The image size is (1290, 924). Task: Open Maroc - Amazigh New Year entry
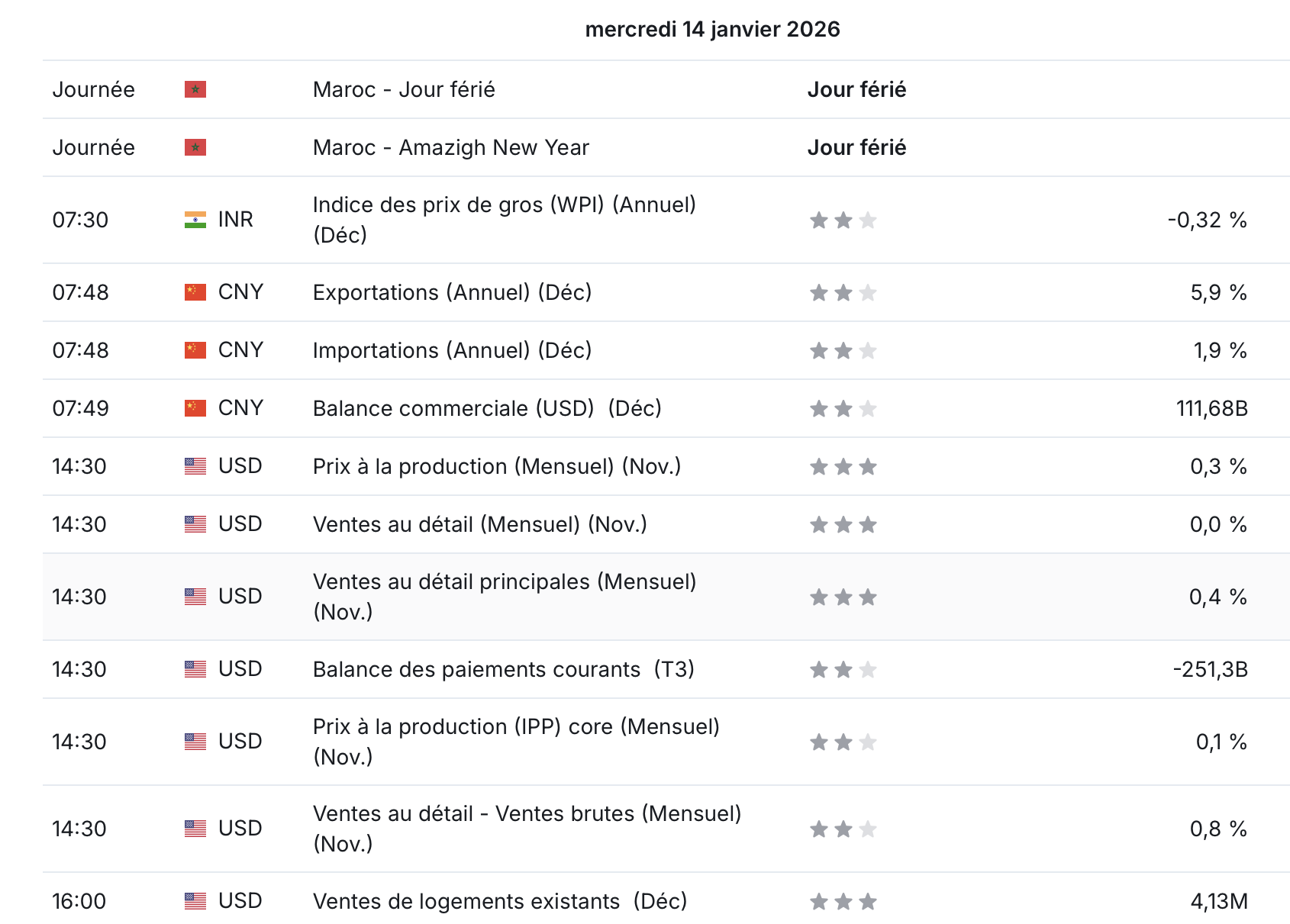point(451,147)
